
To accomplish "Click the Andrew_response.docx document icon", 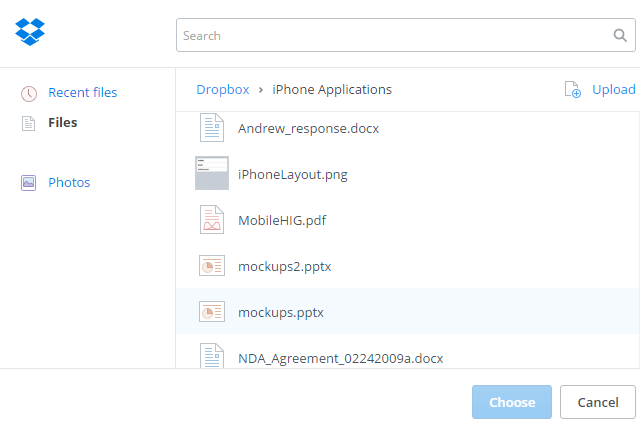I will tap(212, 128).
